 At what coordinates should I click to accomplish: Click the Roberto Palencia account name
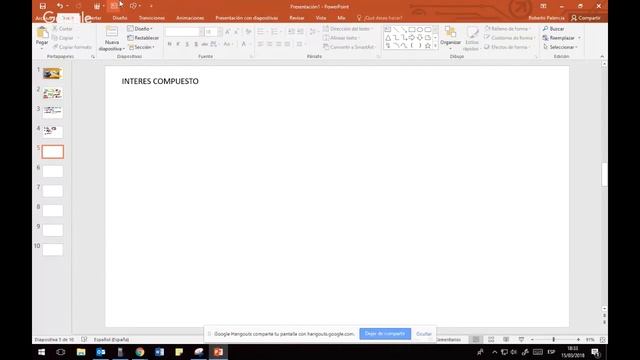(x=546, y=18)
